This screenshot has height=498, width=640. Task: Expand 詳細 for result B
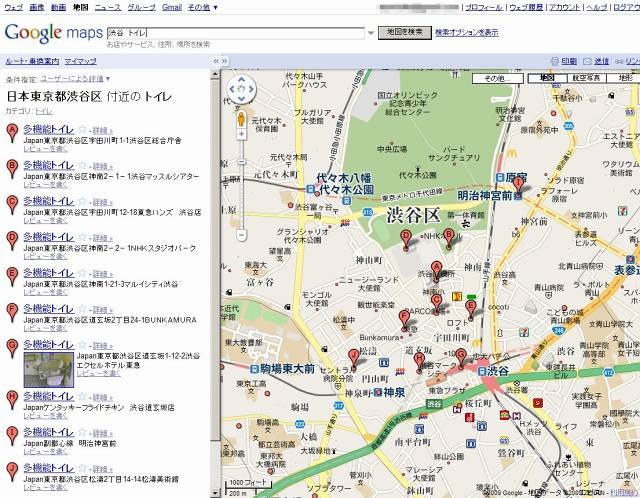102,166
